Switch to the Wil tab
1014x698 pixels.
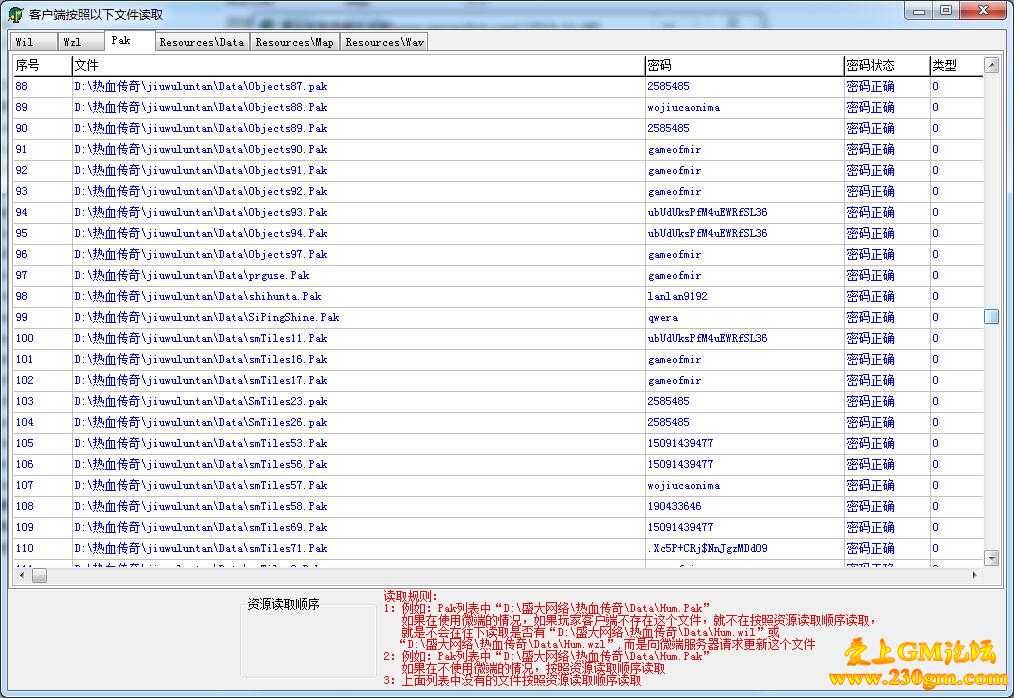click(33, 42)
